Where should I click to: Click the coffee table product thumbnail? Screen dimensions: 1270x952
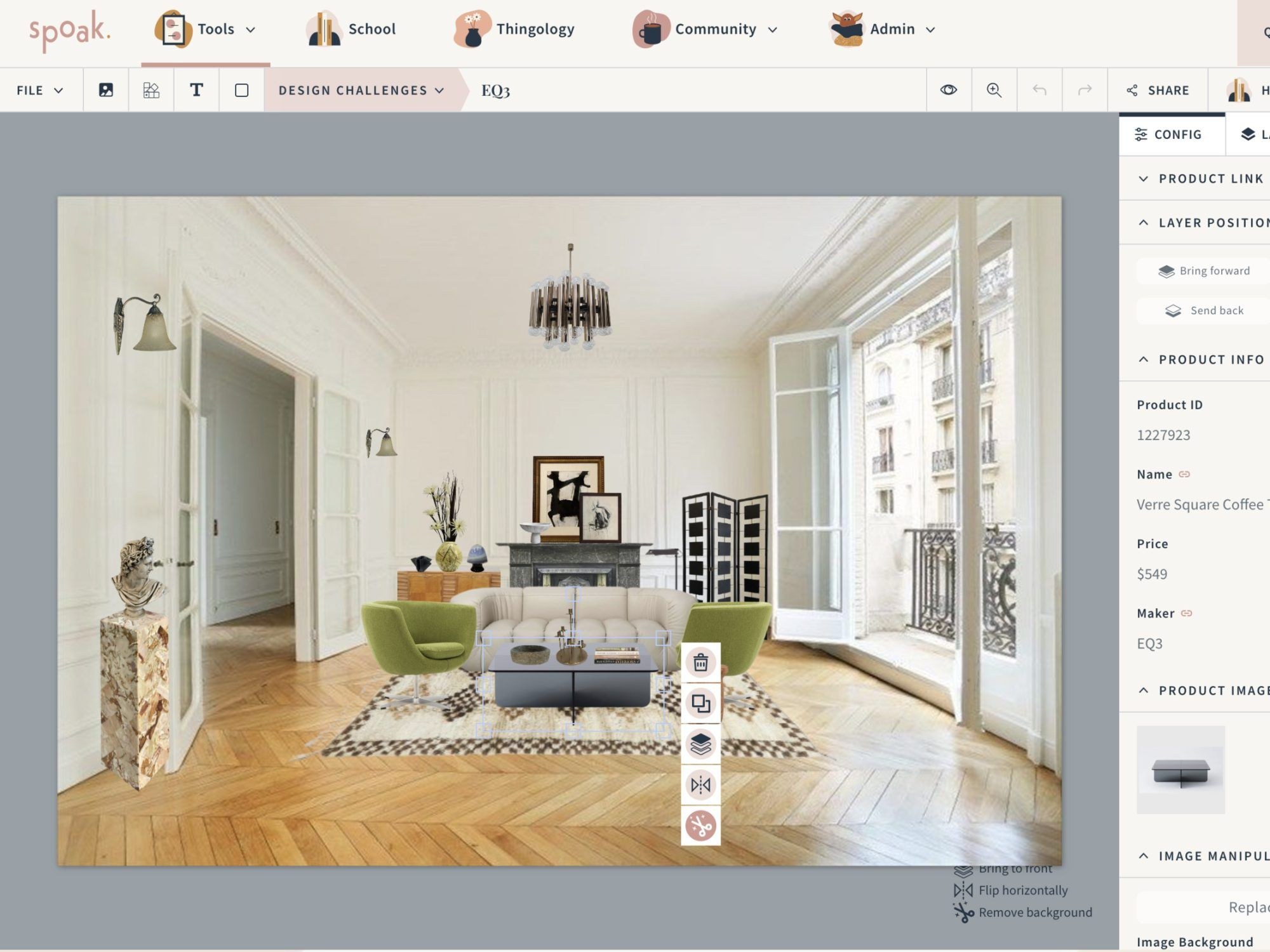pos(1180,770)
